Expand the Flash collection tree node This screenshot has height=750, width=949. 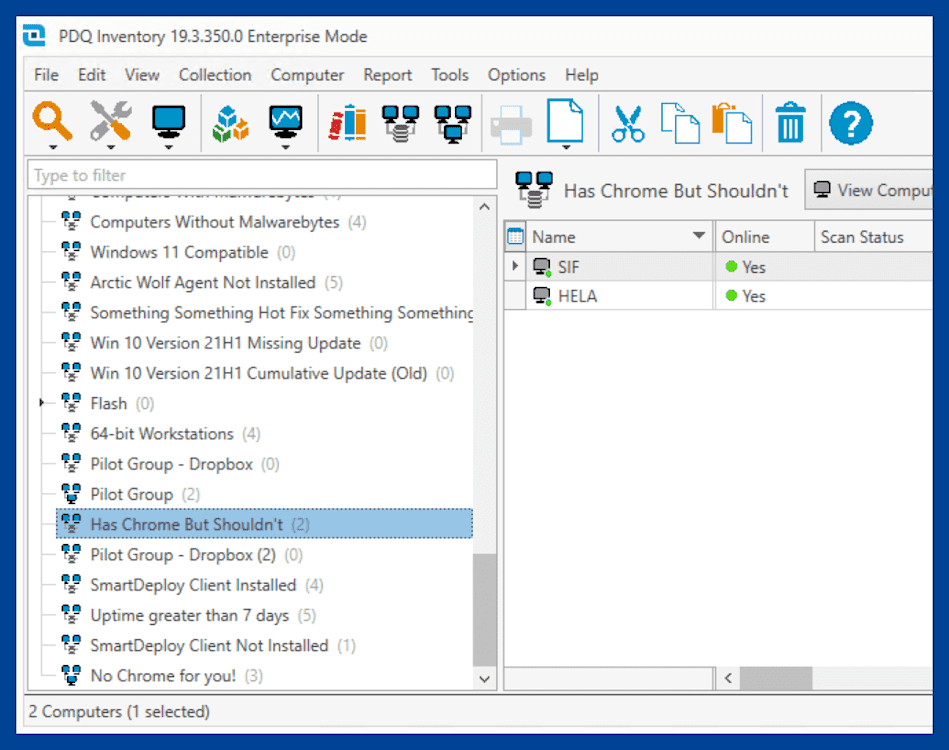41,403
